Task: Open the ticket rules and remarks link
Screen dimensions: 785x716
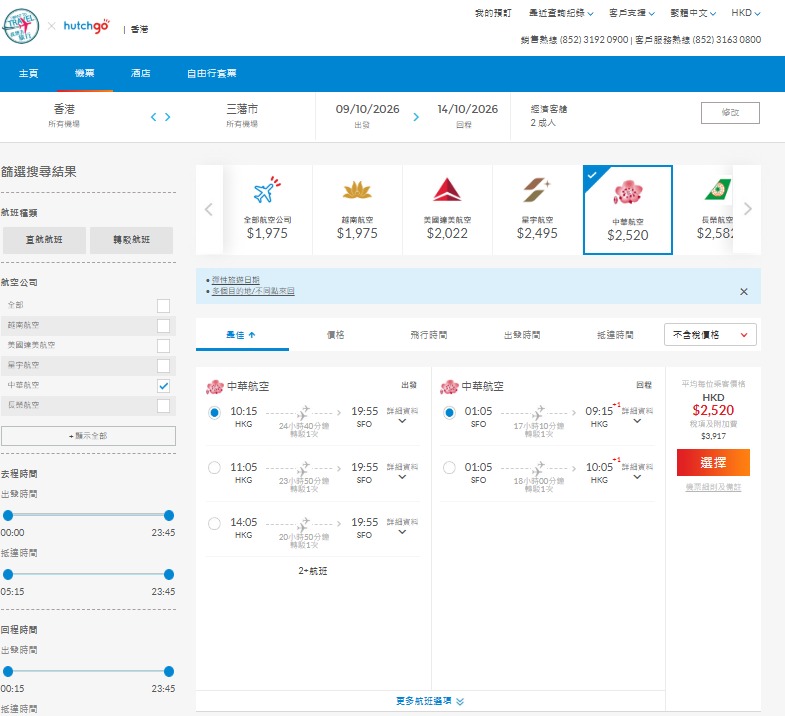Action: click(x=713, y=487)
